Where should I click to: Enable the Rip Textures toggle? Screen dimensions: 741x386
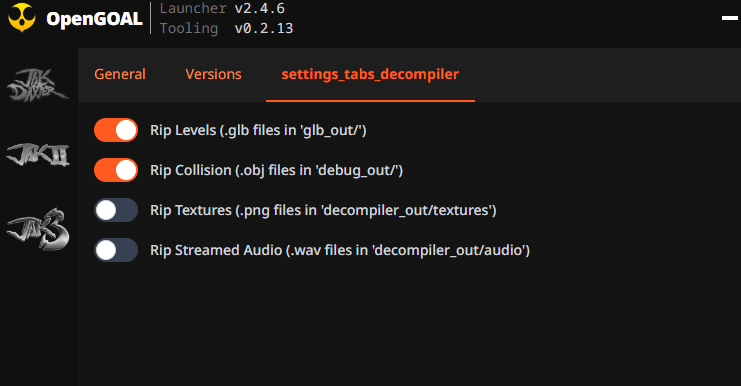(116, 210)
